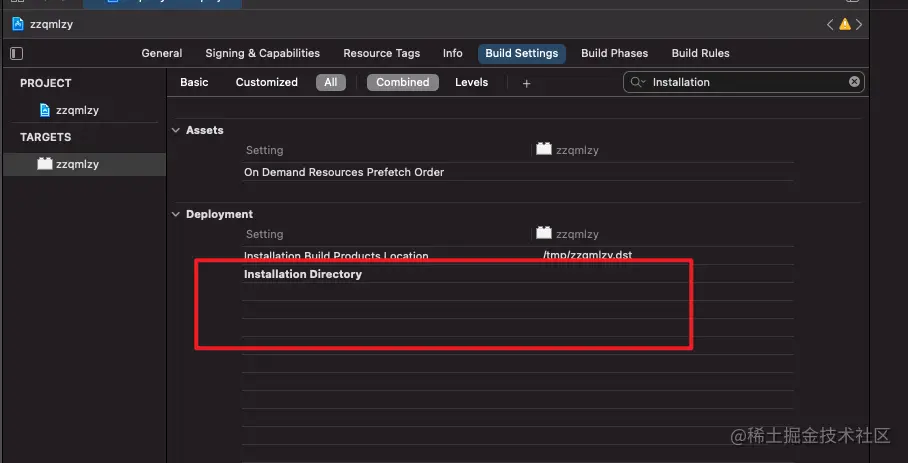This screenshot has width=908, height=463.
Task: Click the yellow warning triangle icon
Action: pos(845,24)
